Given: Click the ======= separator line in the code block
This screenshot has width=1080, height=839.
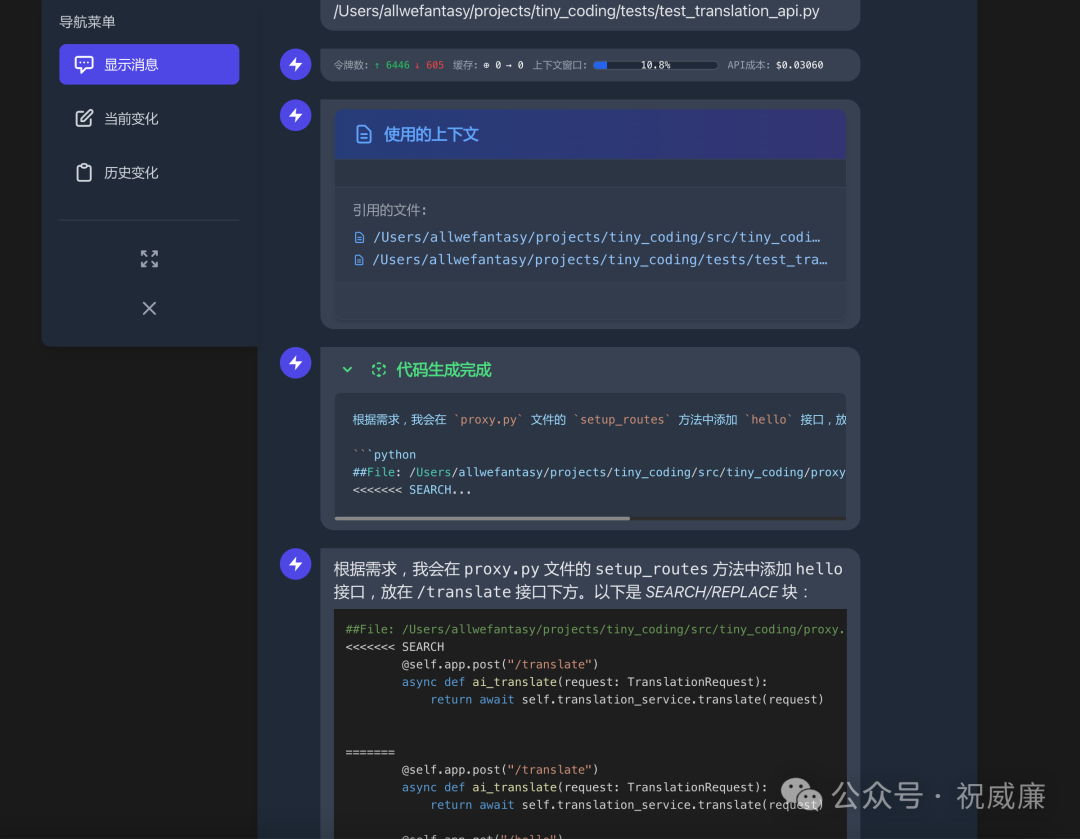Looking at the screenshot, I should click(370, 752).
